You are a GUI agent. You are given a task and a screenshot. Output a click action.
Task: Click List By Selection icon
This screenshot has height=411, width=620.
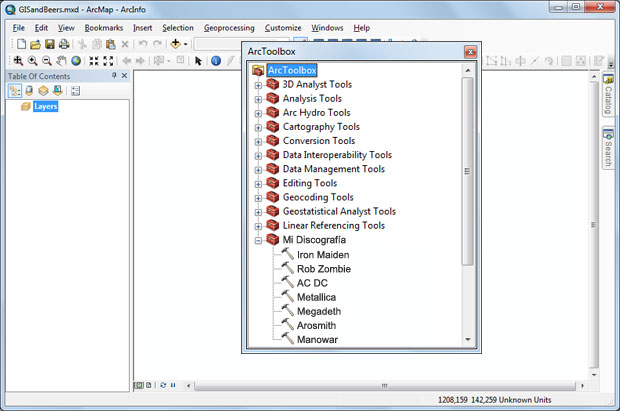coord(58,91)
